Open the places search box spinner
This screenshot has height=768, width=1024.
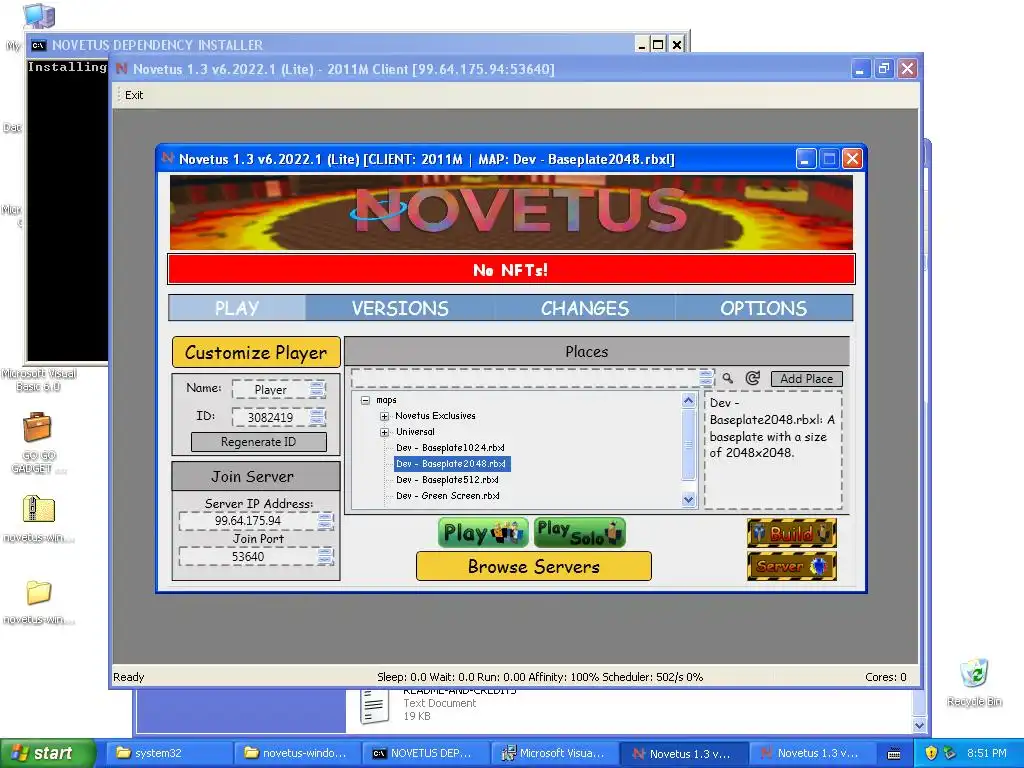(x=706, y=378)
